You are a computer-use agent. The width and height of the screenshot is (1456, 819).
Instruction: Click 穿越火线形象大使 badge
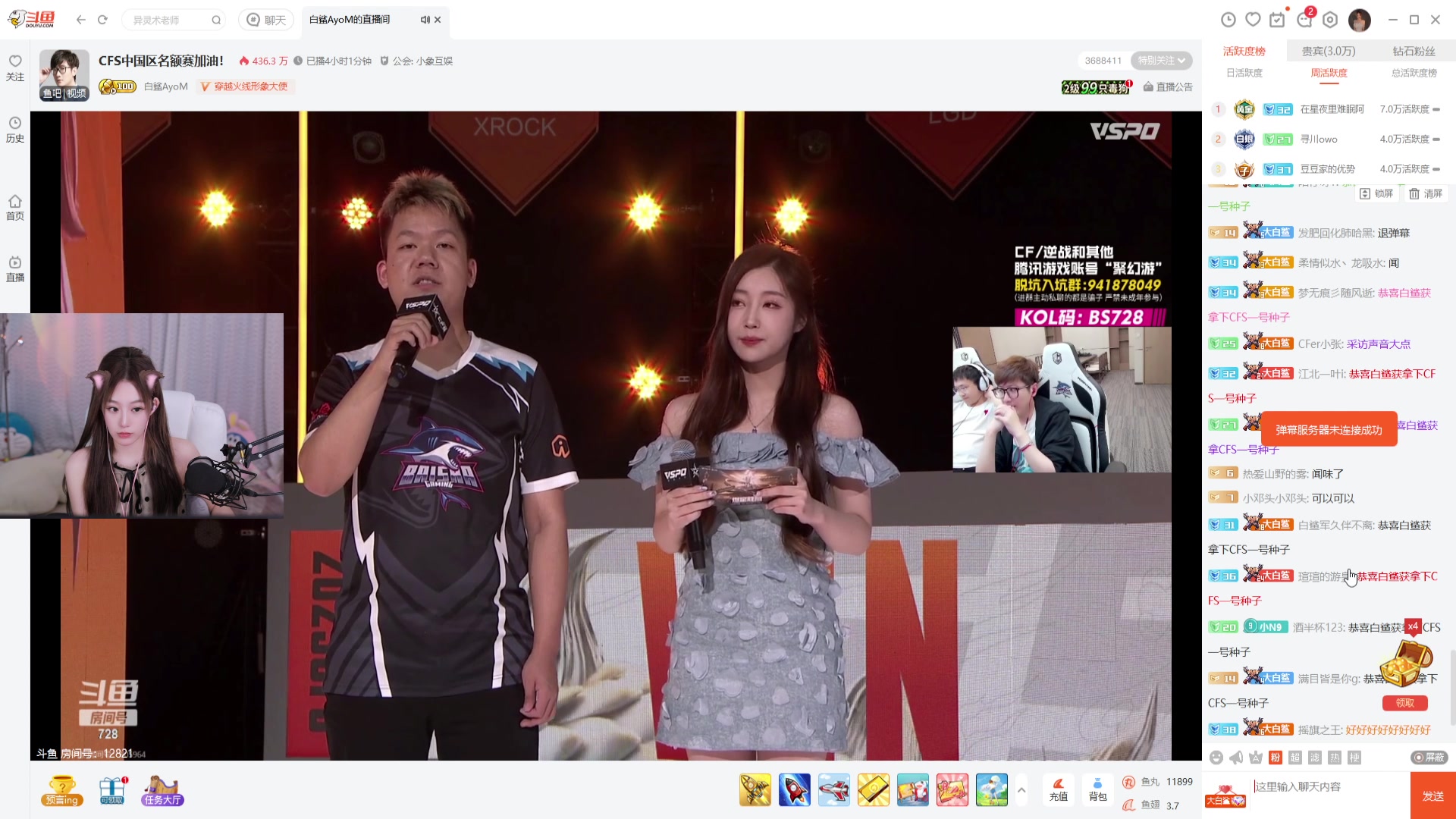point(244,86)
